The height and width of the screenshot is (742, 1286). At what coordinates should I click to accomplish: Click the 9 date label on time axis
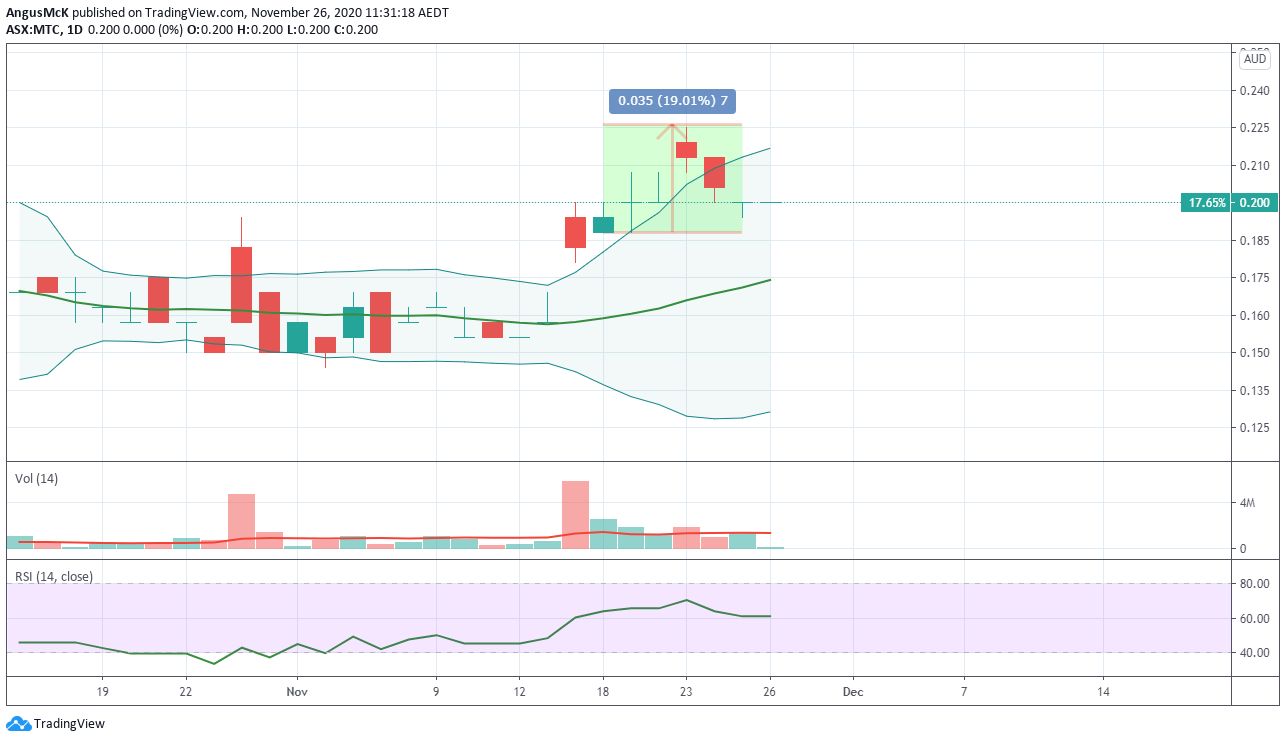[436, 691]
